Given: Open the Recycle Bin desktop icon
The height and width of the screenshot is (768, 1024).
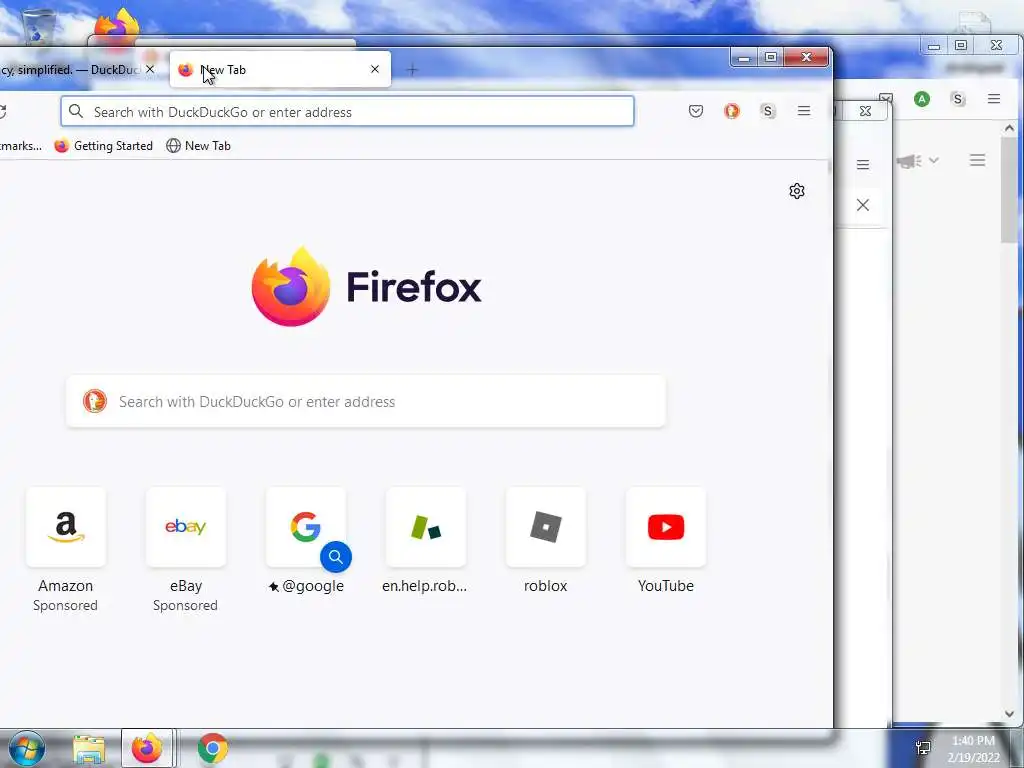Looking at the screenshot, I should click(37, 26).
